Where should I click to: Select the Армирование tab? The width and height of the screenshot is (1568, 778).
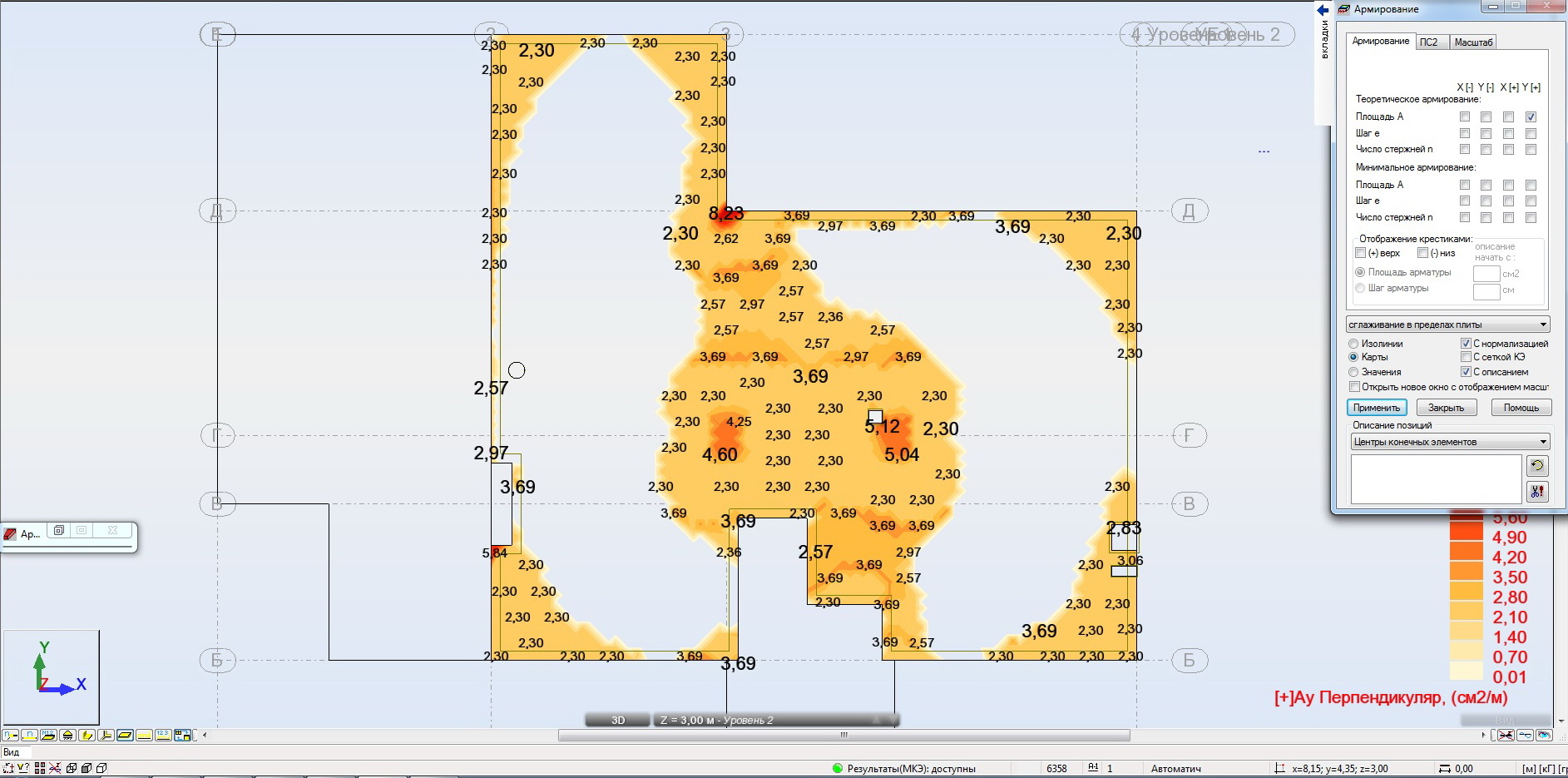coord(1381,41)
